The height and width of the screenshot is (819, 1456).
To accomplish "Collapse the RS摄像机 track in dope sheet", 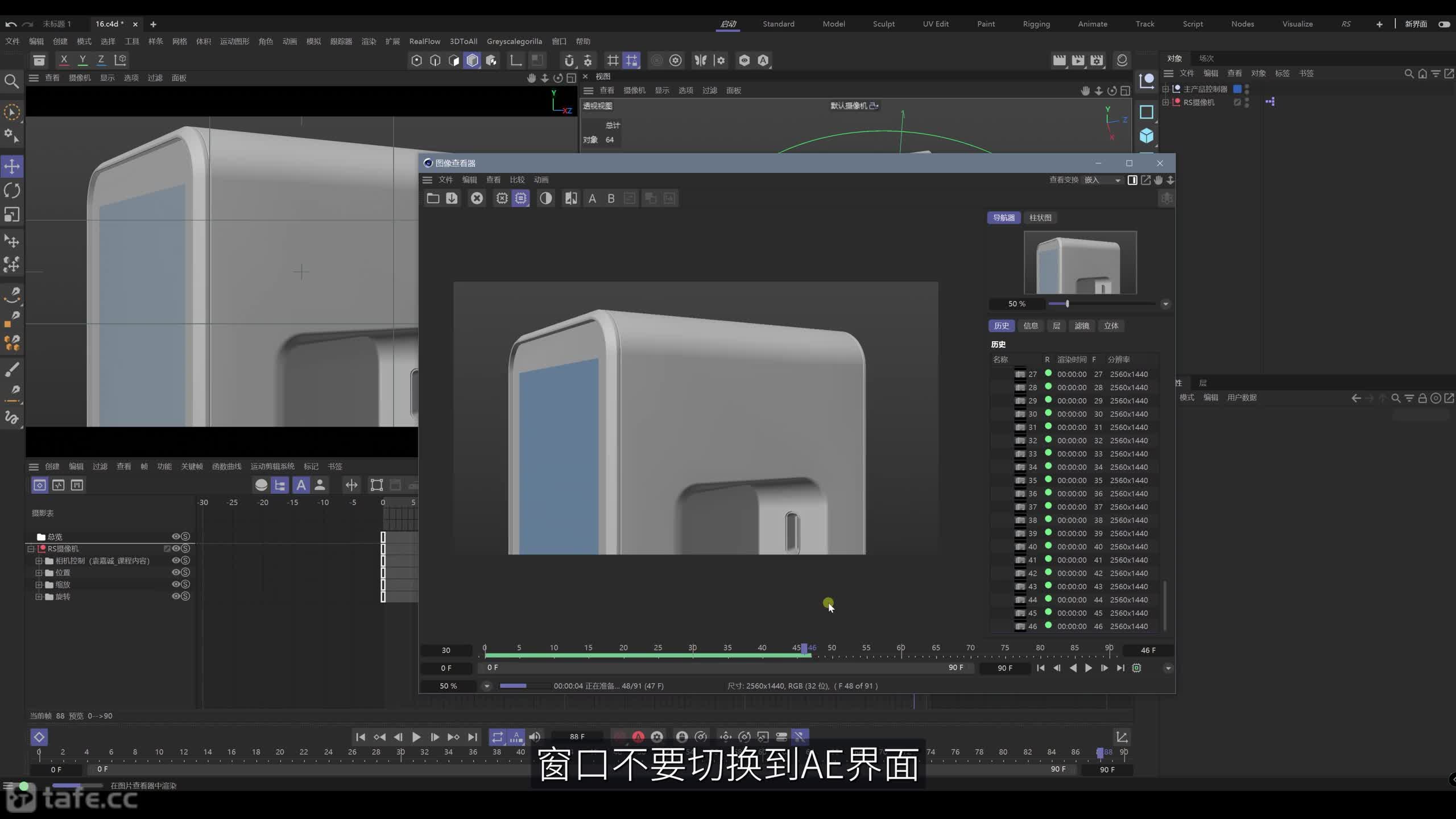I will (x=31, y=549).
